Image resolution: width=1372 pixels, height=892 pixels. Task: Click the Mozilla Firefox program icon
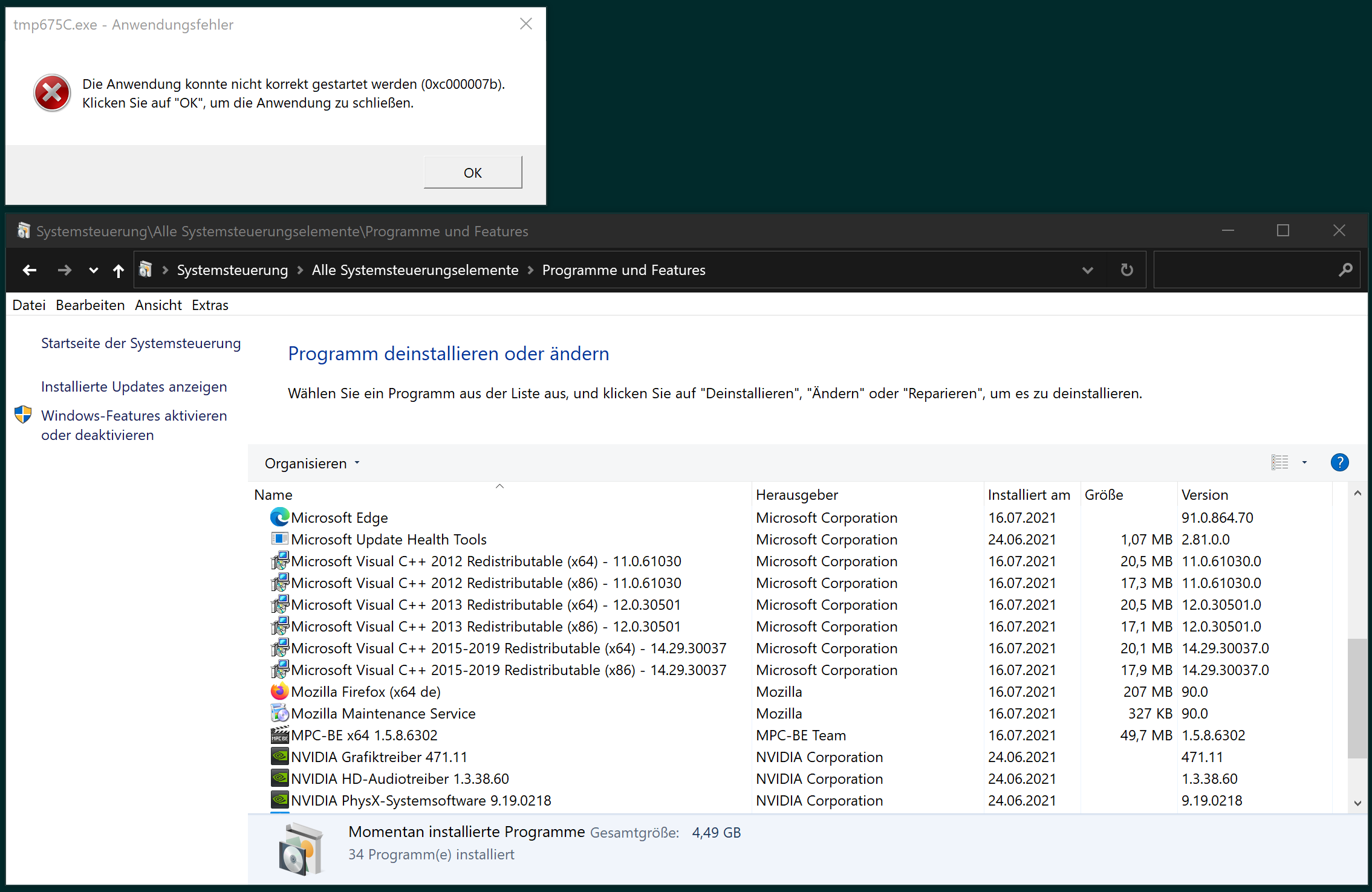[x=279, y=691]
